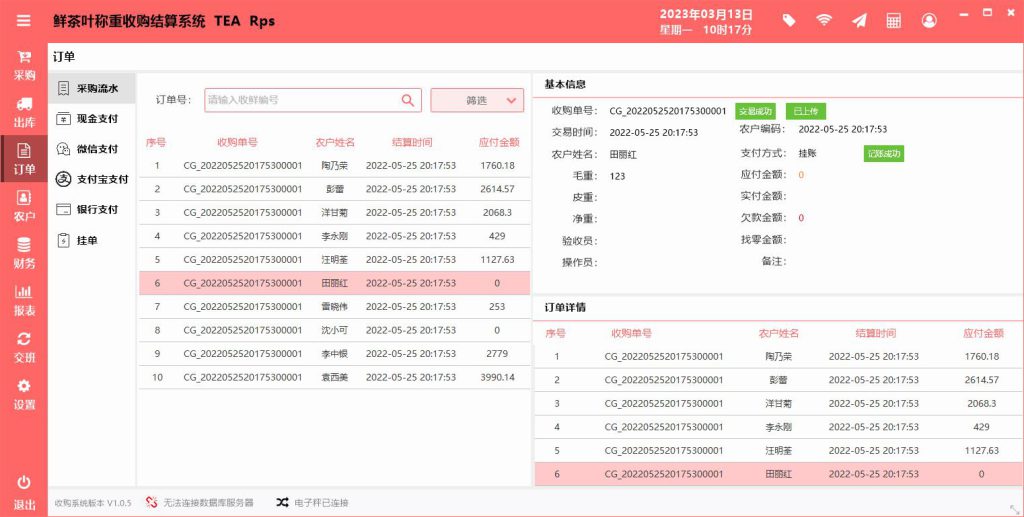Select 订单详情 row 1 with amount 1760.18

point(778,356)
